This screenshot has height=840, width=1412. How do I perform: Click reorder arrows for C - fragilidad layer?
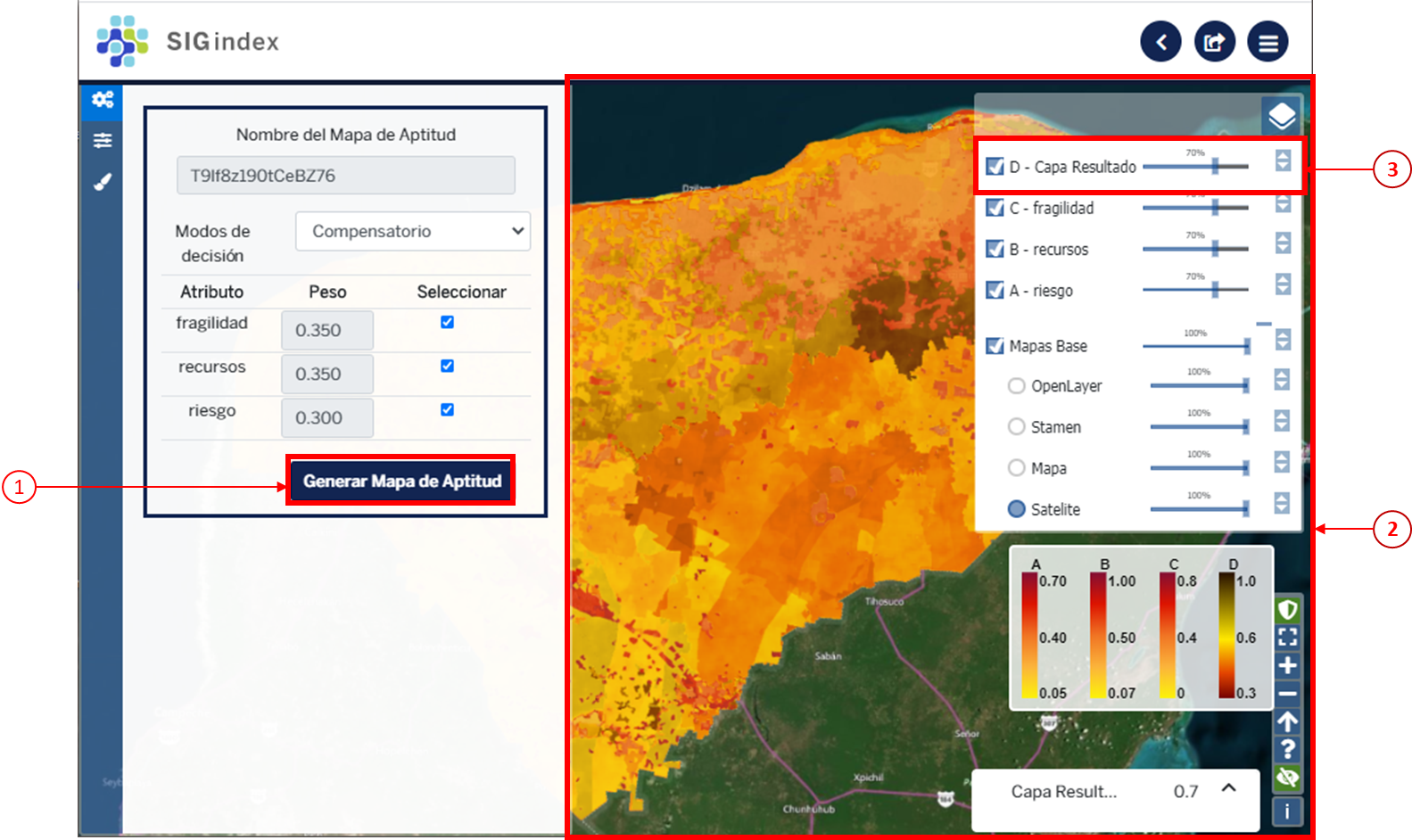[1283, 203]
